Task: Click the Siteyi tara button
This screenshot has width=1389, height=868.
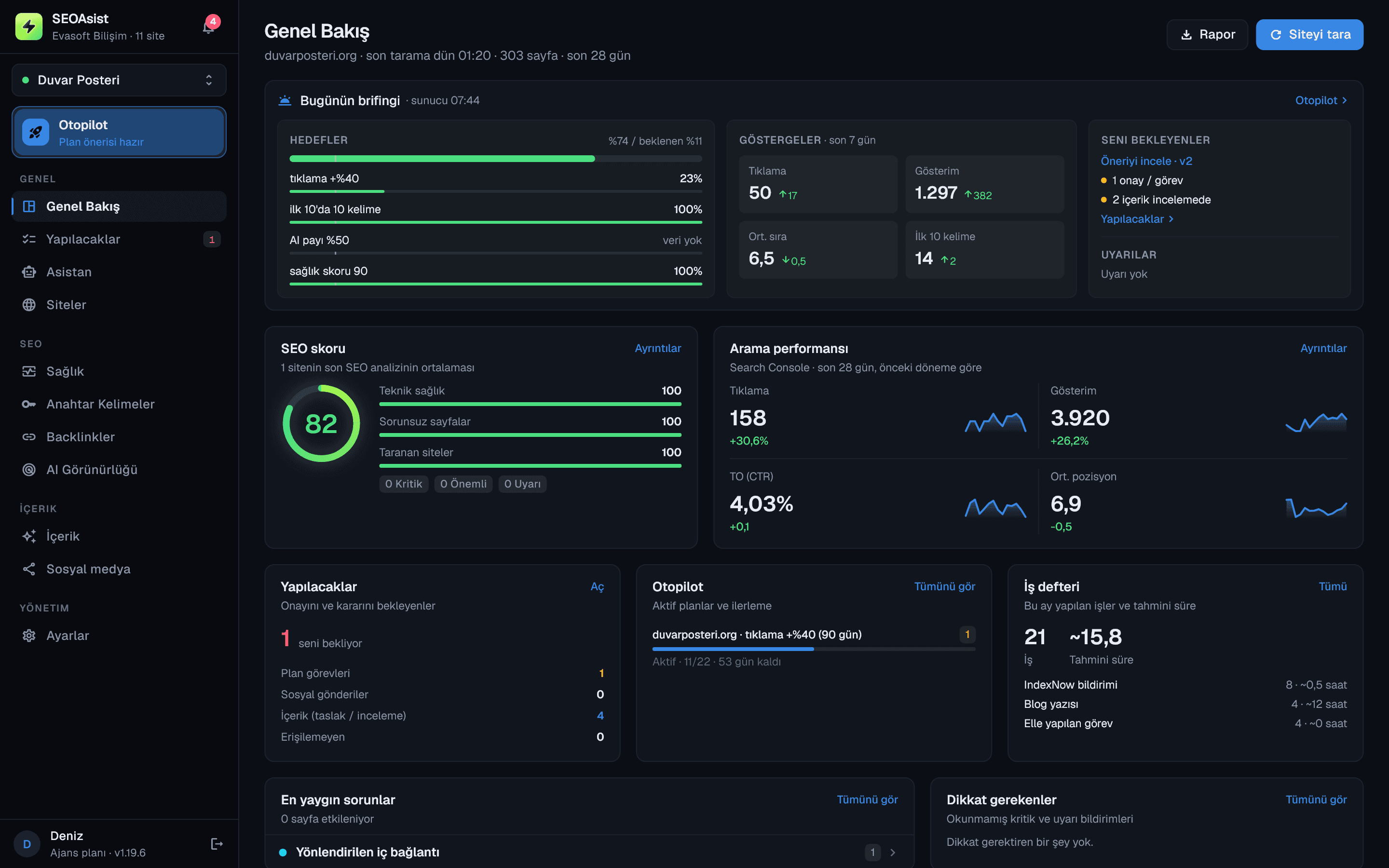Action: (x=1309, y=34)
